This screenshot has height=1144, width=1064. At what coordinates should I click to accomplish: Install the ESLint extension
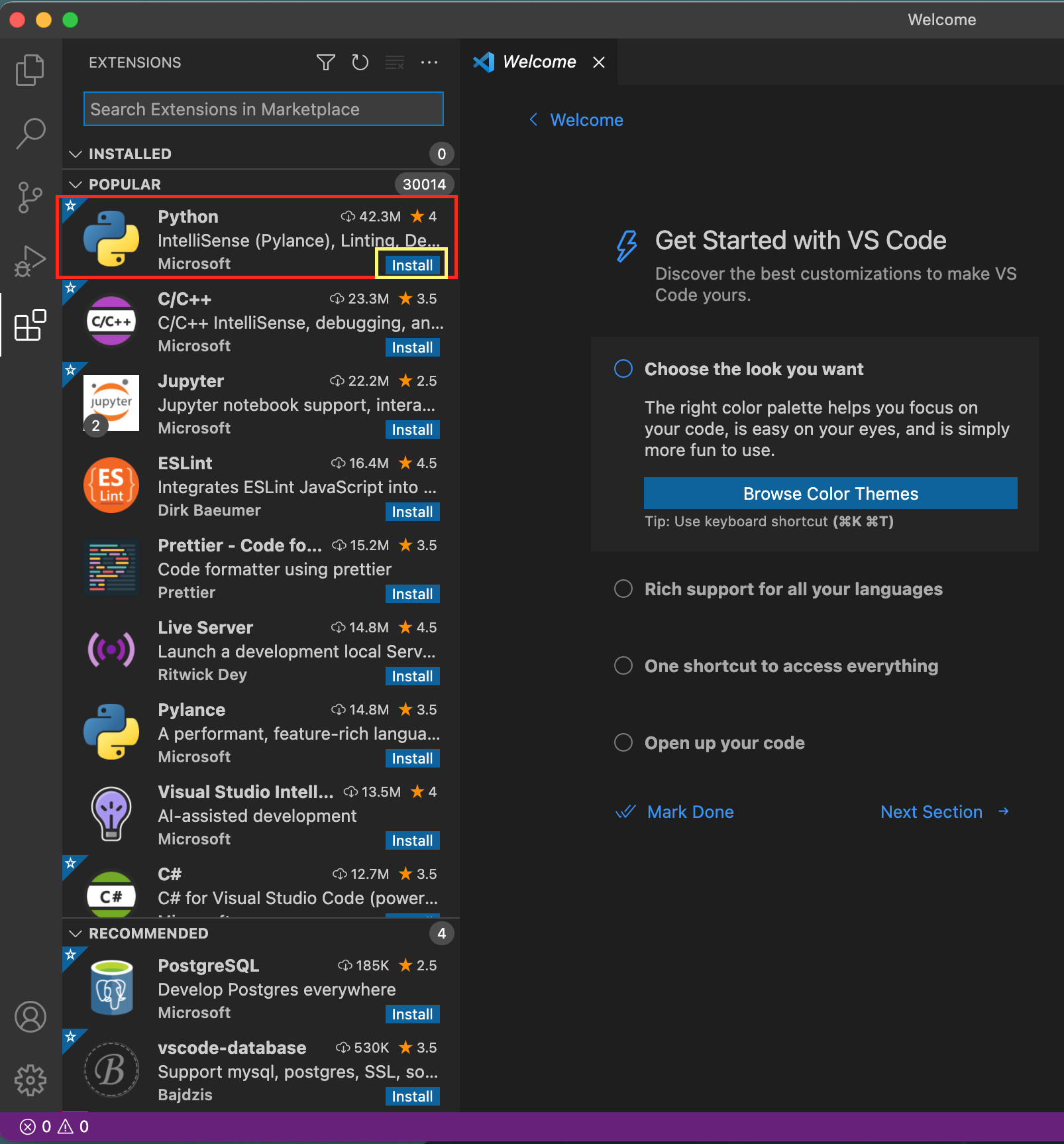412,512
